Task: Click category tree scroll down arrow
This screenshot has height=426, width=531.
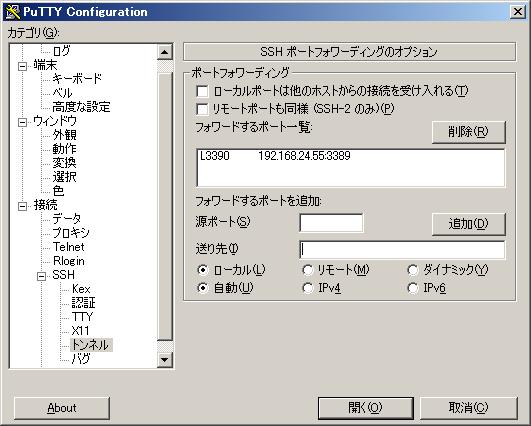Action: pyautogui.click(x=165, y=360)
